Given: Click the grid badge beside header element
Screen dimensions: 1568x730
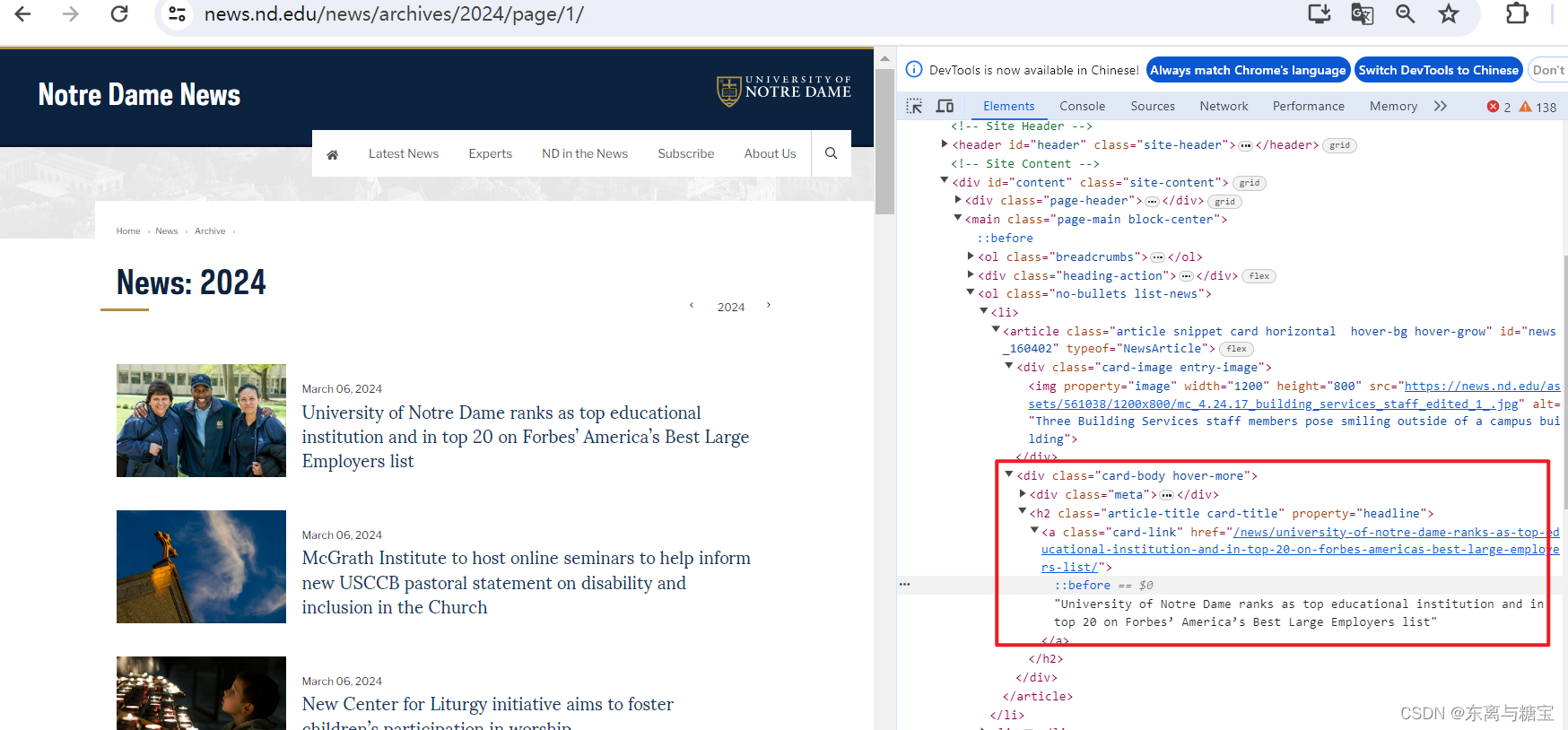Looking at the screenshot, I should click(x=1339, y=145).
